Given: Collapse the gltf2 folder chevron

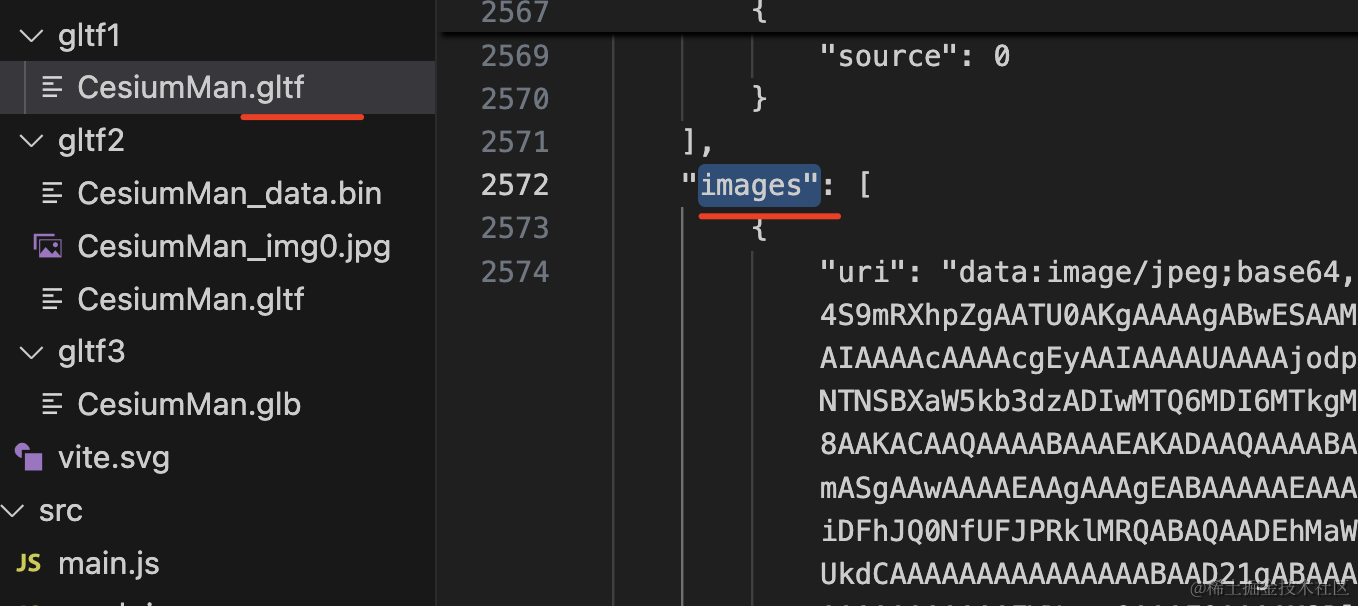Looking at the screenshot, I should 32,141.
